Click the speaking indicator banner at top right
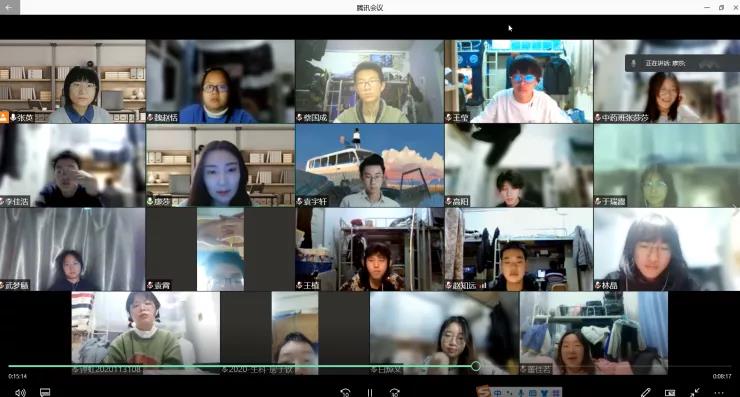Image resolution: width=740 pixels, height=397 pixels. pos(682,63)
